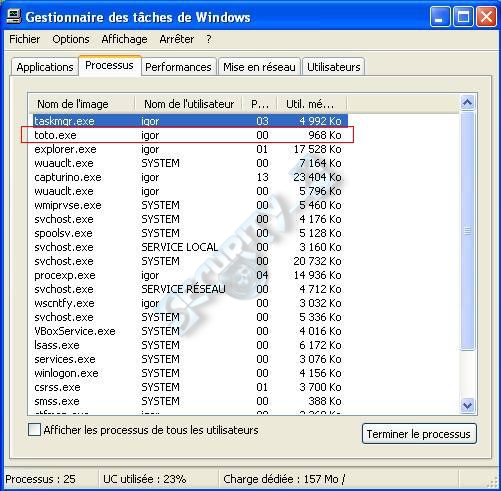Image resolution: width=501 pixels, height=491 pixels.
Task: Click the Processus : 25 status entry
Action: [x=40, y=479]
